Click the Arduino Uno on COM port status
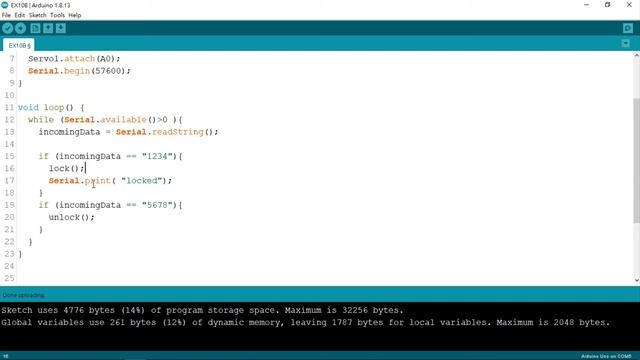Image resolution: width=640 pixels, height=360 pixels. (606, 356)
